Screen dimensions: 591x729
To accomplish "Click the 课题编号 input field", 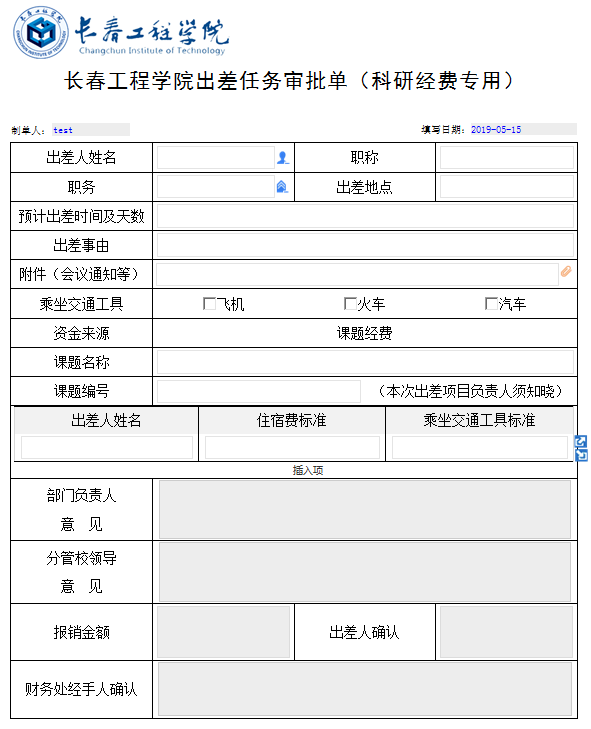I will tap(259, 391).
